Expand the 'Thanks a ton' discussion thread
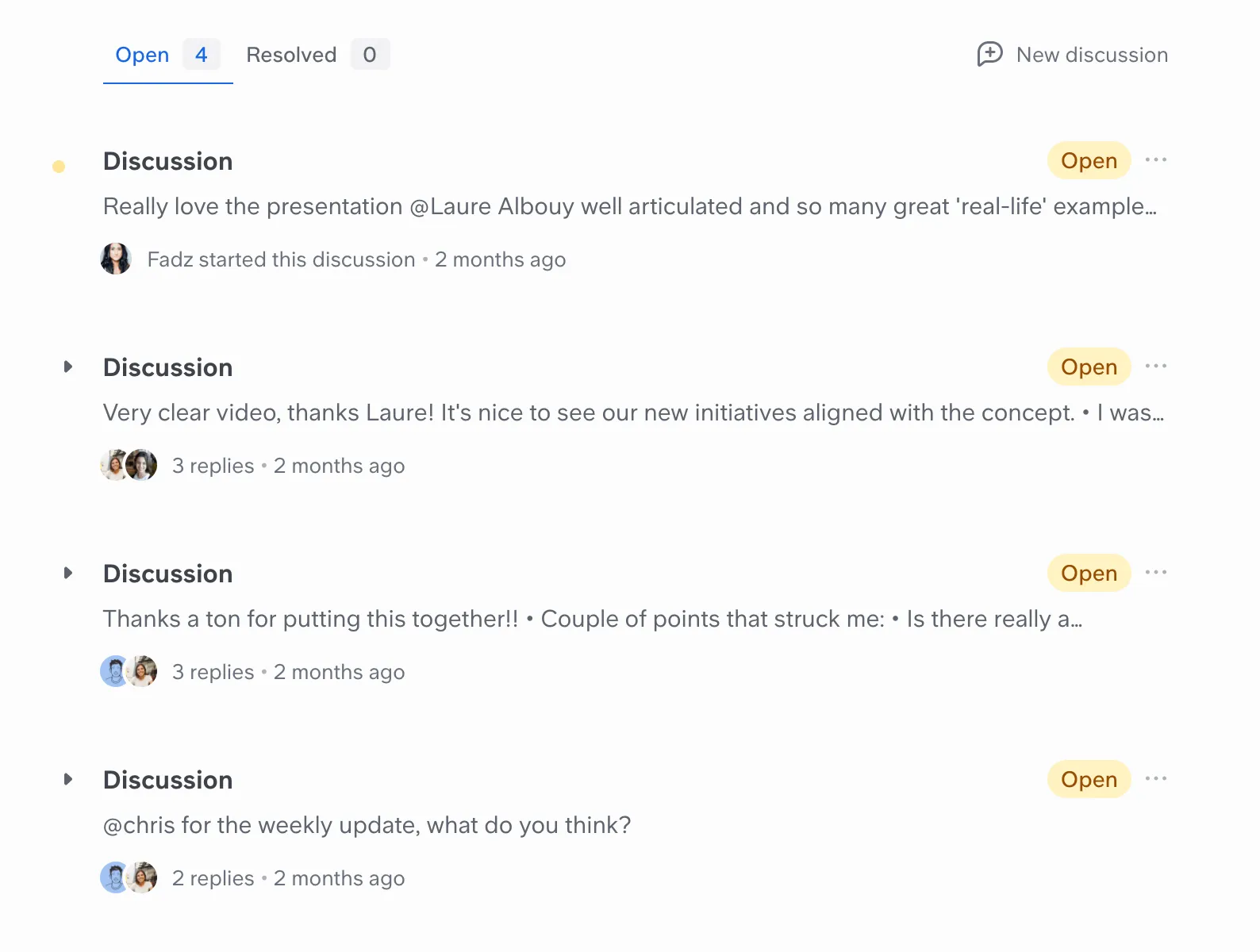 (68, 573)
